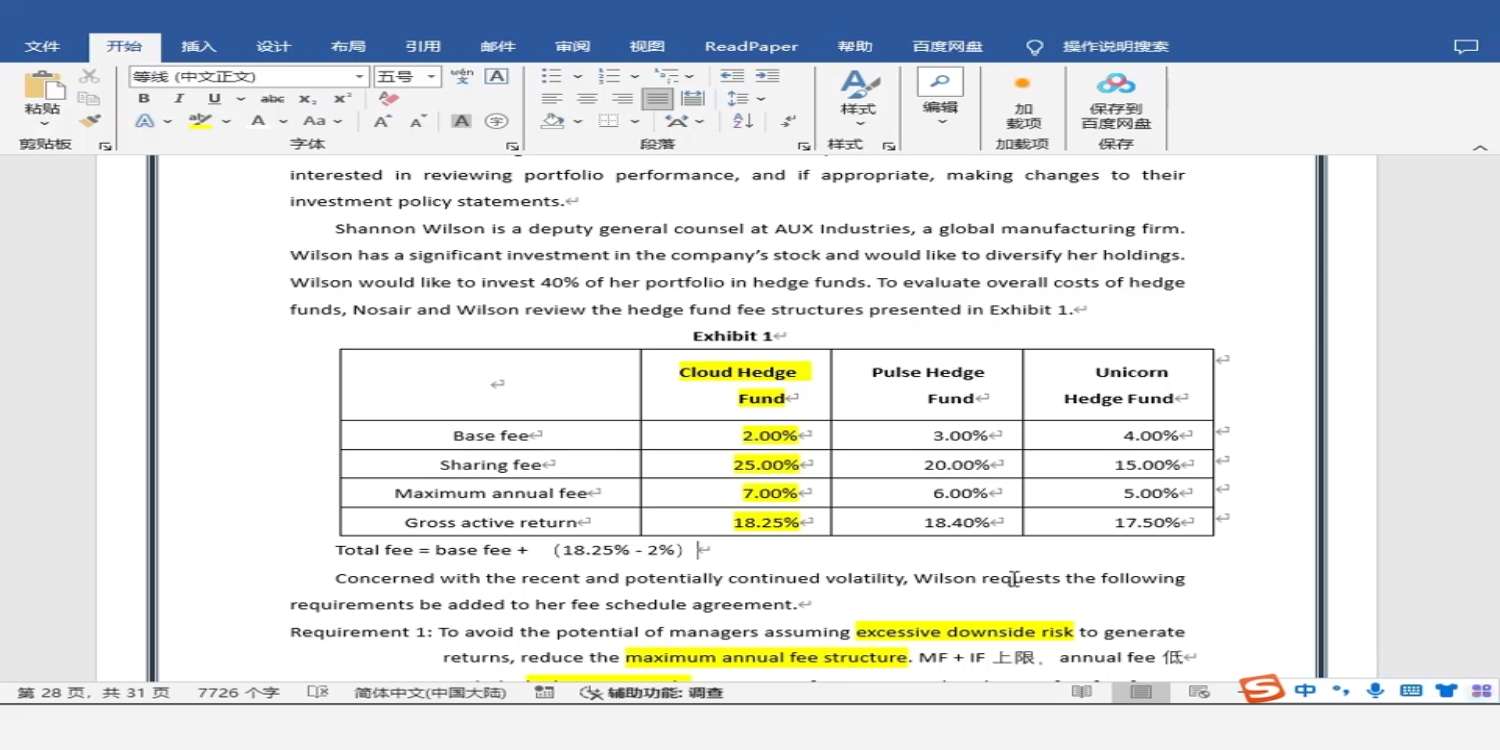Click the Save to Baidu Netdisk icon
1500x750 pixels.
tap(1115, 100)
